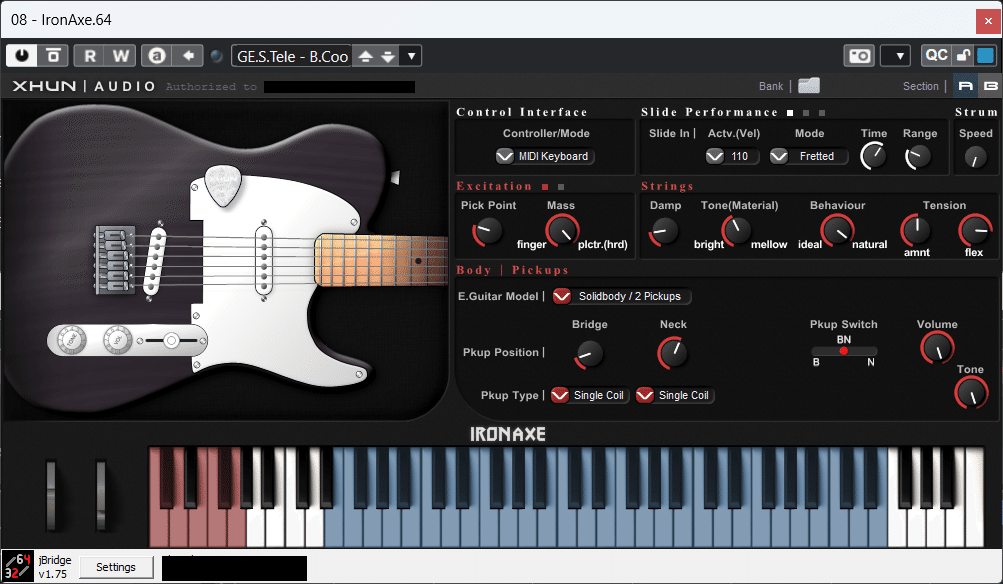Screen dimensions: 1003x584
Task: Click the camera snapshot icon
Action: coord(859,56)
